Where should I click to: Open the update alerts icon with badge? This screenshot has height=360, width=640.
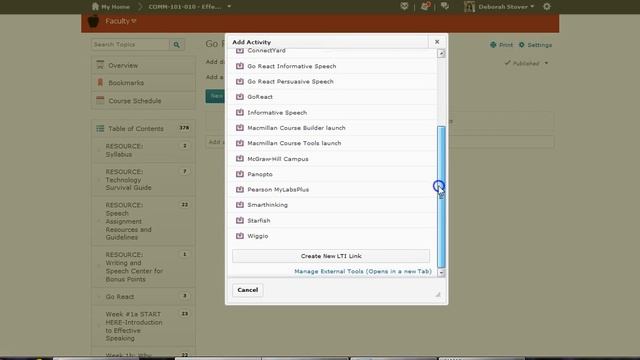click(x=424, y=6)
